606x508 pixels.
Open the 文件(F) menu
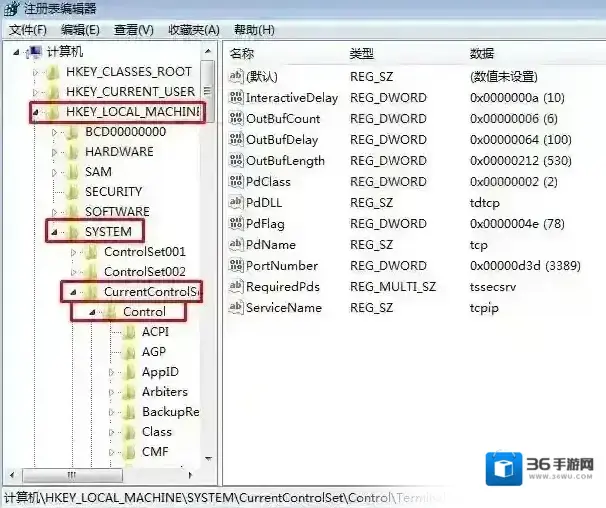click(27, 30)
